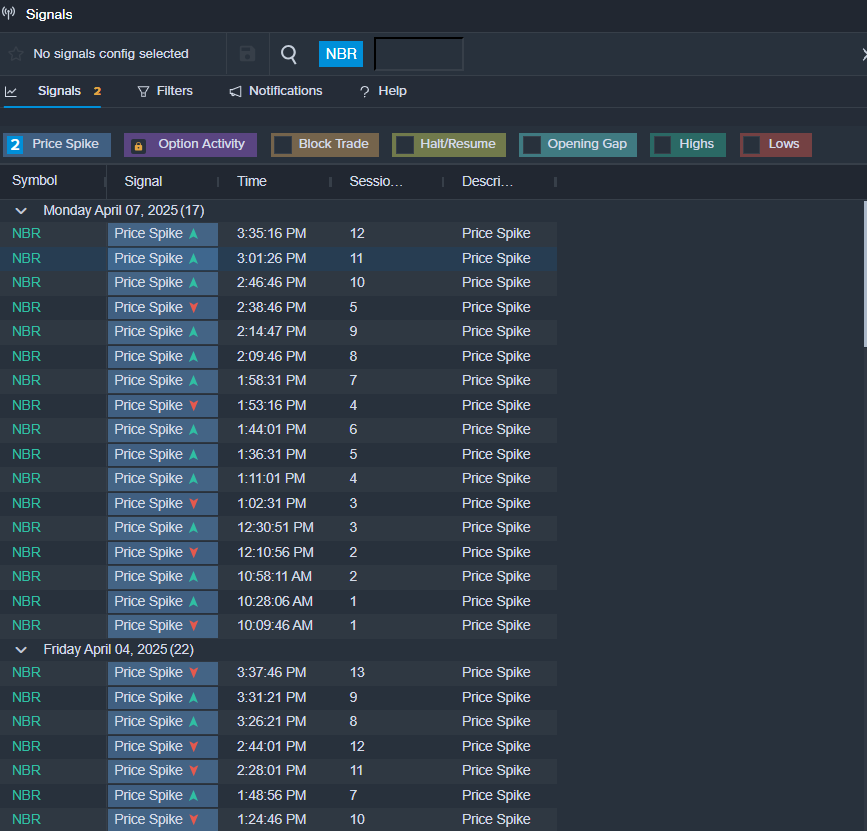Enable the Lows checkbox
Image resolution: width=867 pixels, height=831 pixels.
point(751,145)
